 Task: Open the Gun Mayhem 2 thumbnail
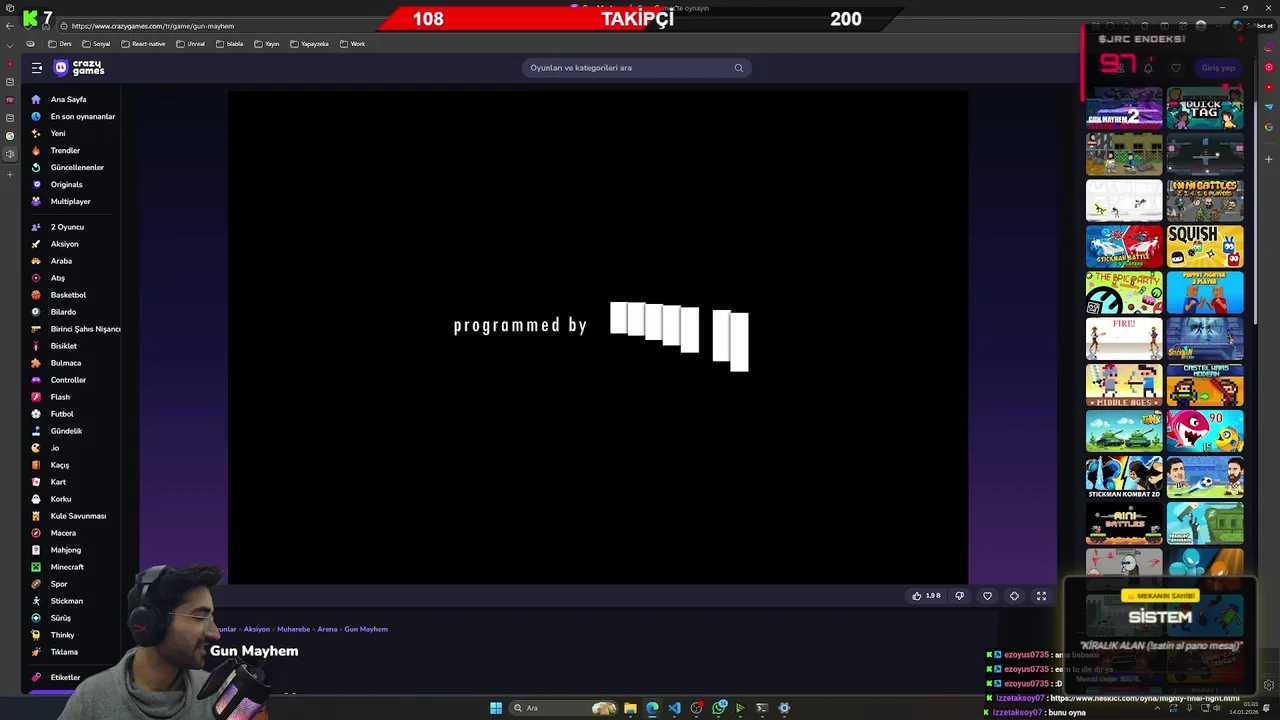pos(1124,109)
